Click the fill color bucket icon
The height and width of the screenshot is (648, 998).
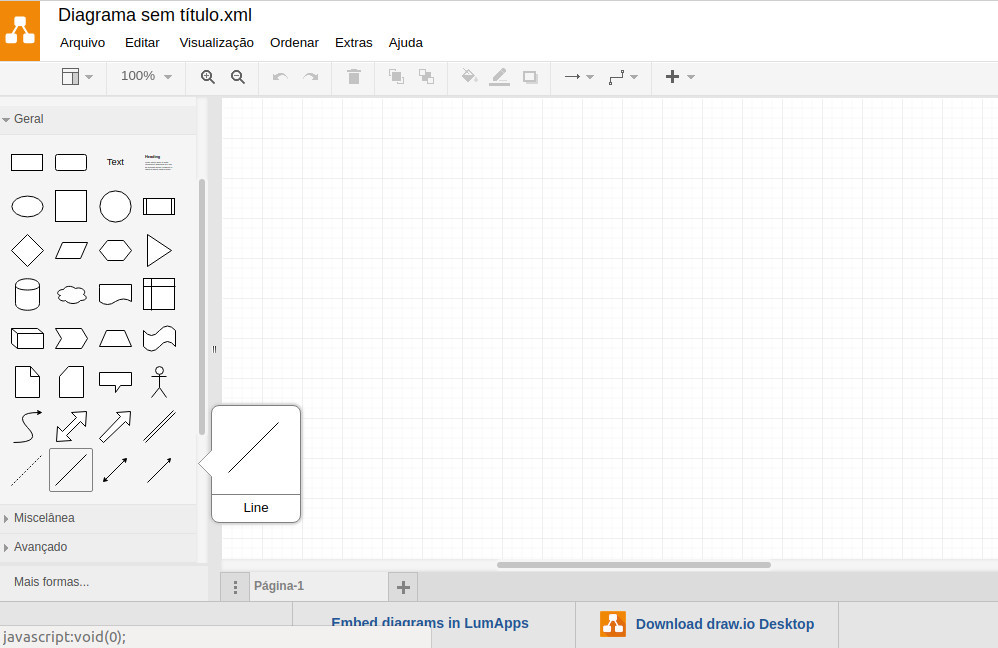(469, 76)
